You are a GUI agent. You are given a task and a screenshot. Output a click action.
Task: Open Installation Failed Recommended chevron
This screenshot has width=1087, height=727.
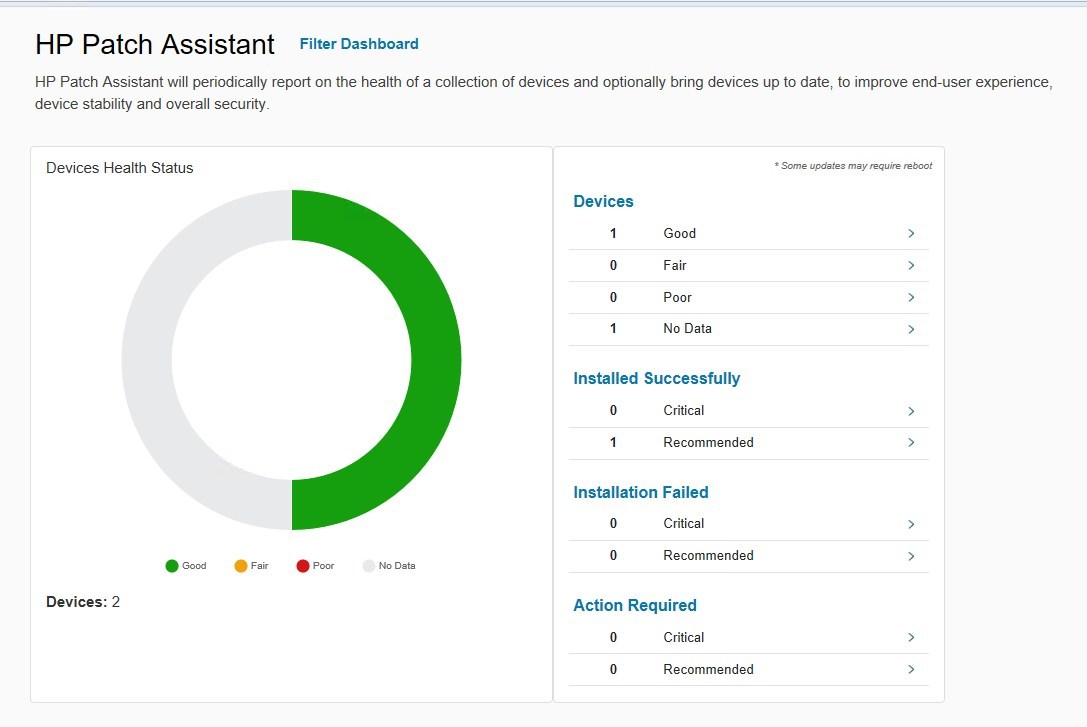click(911, 556)
